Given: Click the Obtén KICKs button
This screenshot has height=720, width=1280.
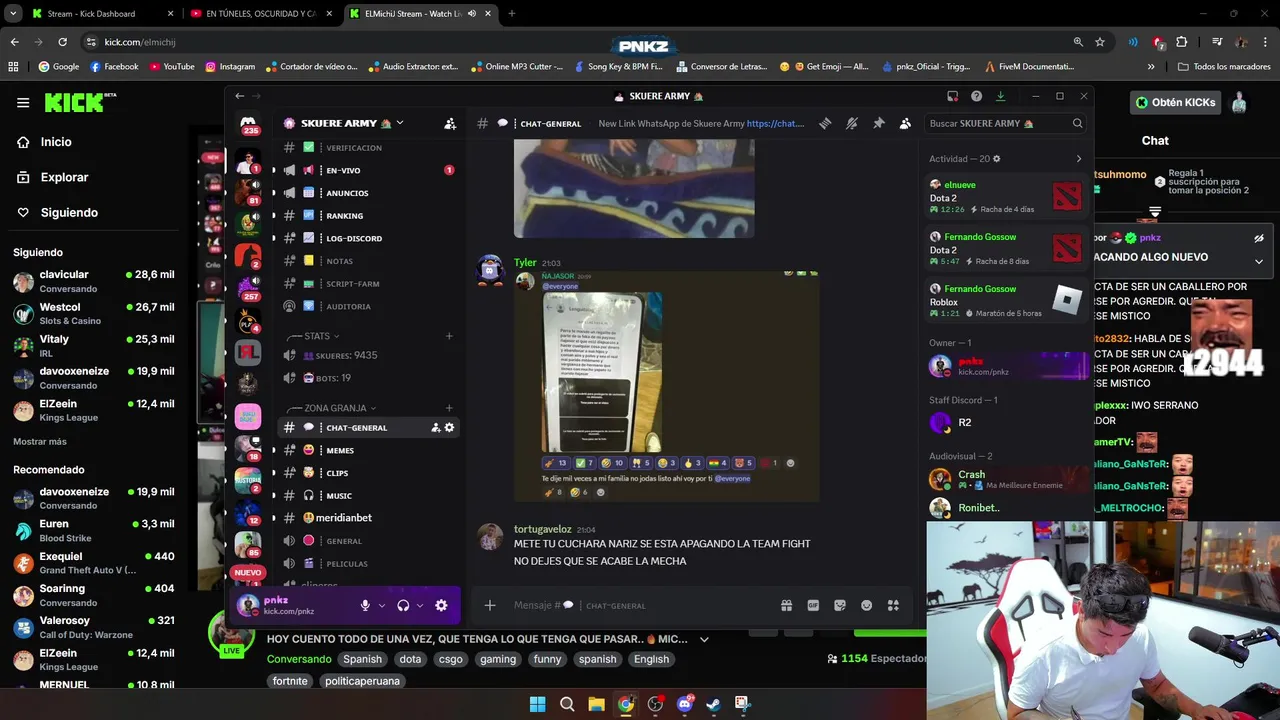Looking at the screenshot, I should coord(1176,102).
